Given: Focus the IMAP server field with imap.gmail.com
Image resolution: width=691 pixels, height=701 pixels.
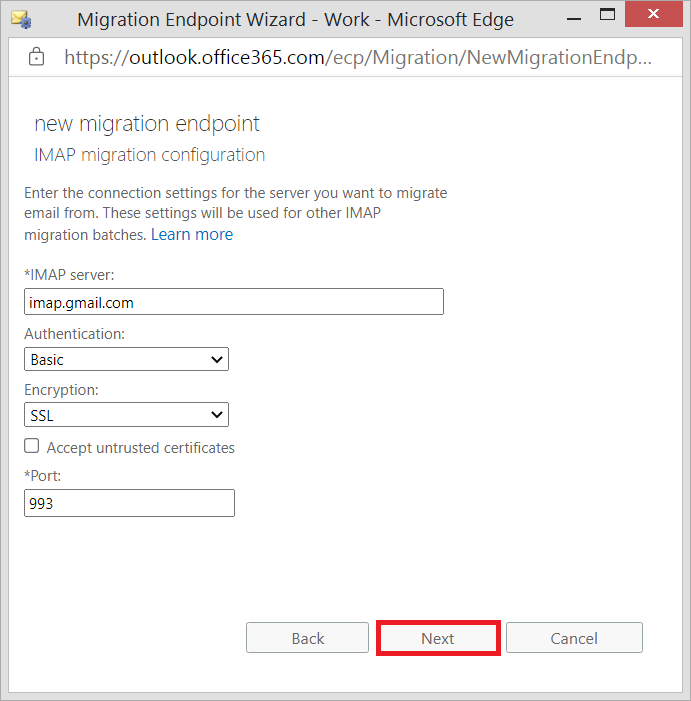Looking at the screenshot, I should coord(233,302).
